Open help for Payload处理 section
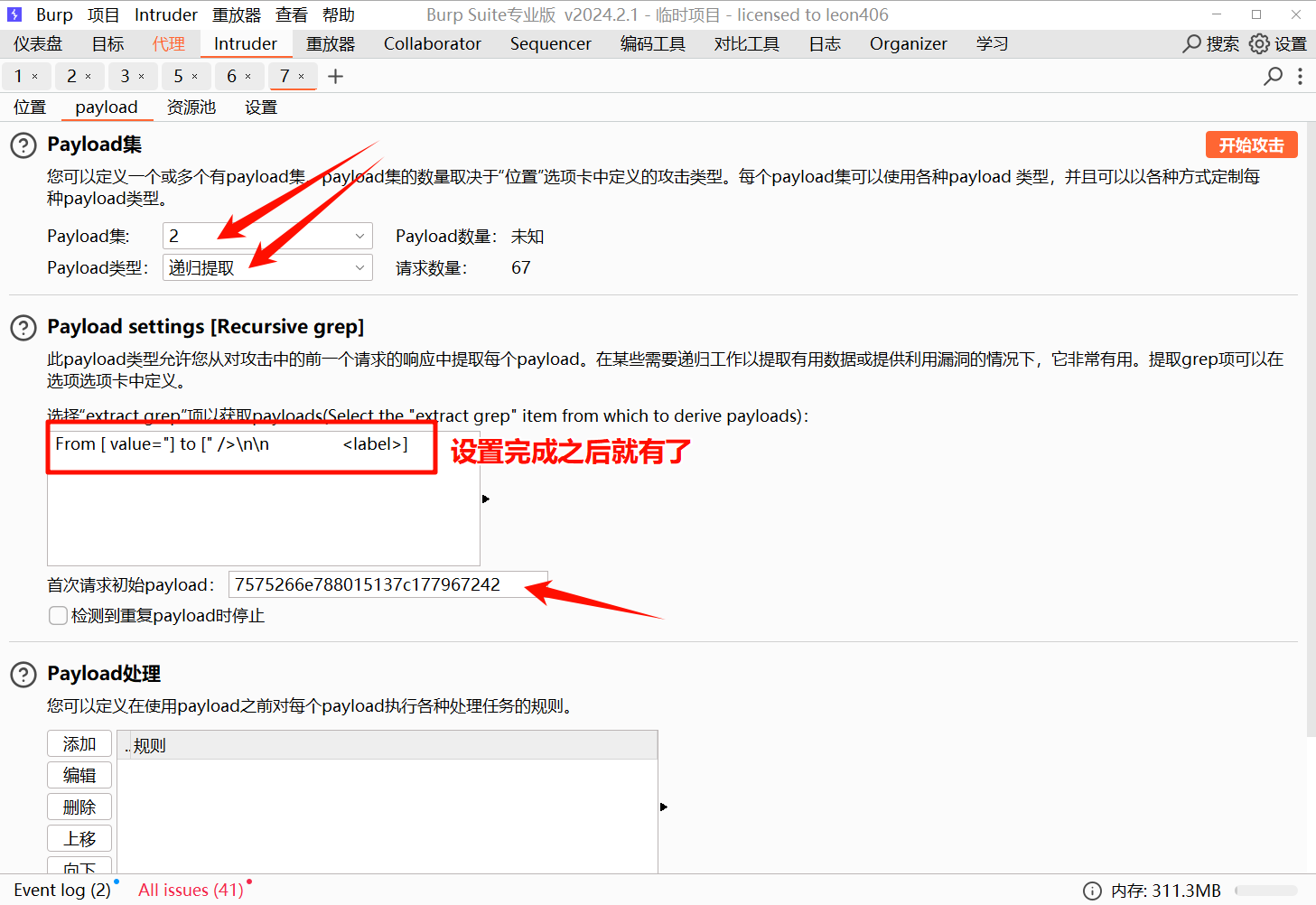The height and width of the screenshot is (905, 1316). coord(23,675)
